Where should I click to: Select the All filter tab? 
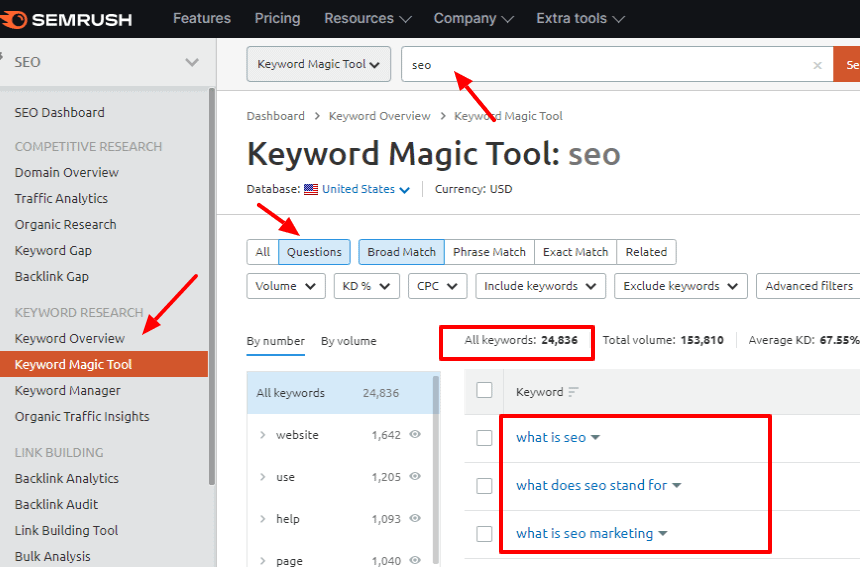coord(263,252)
